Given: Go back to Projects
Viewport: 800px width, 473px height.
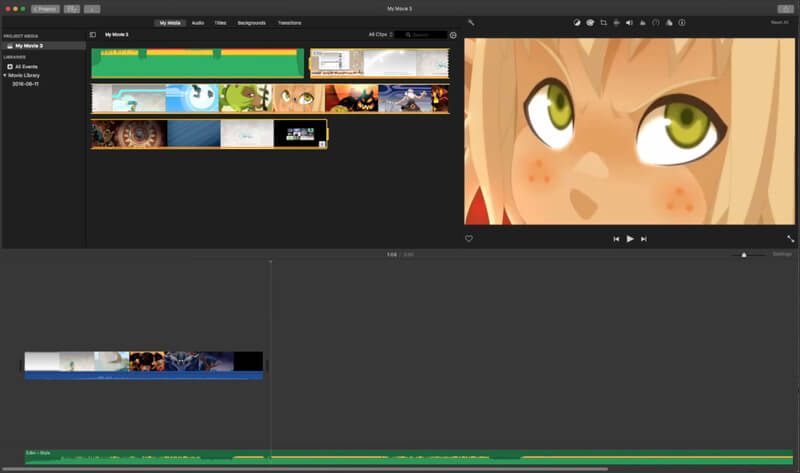Looking at the screenshot, I should tap(45, 9).
